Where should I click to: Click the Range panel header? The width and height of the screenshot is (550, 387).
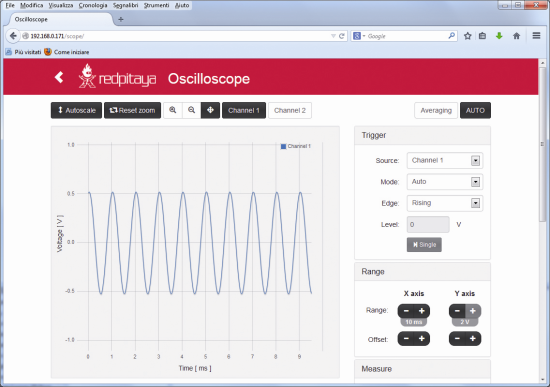[x=422, y=272]
